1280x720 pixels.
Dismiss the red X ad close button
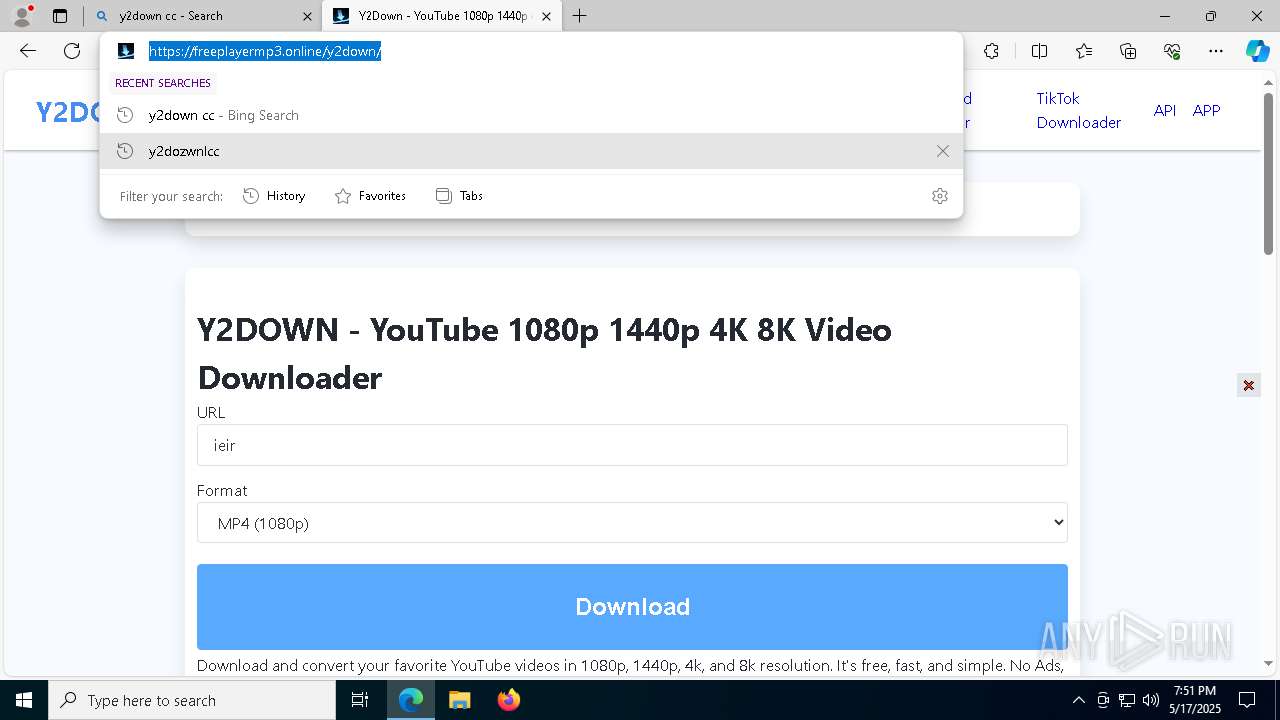coord(1248,385)
